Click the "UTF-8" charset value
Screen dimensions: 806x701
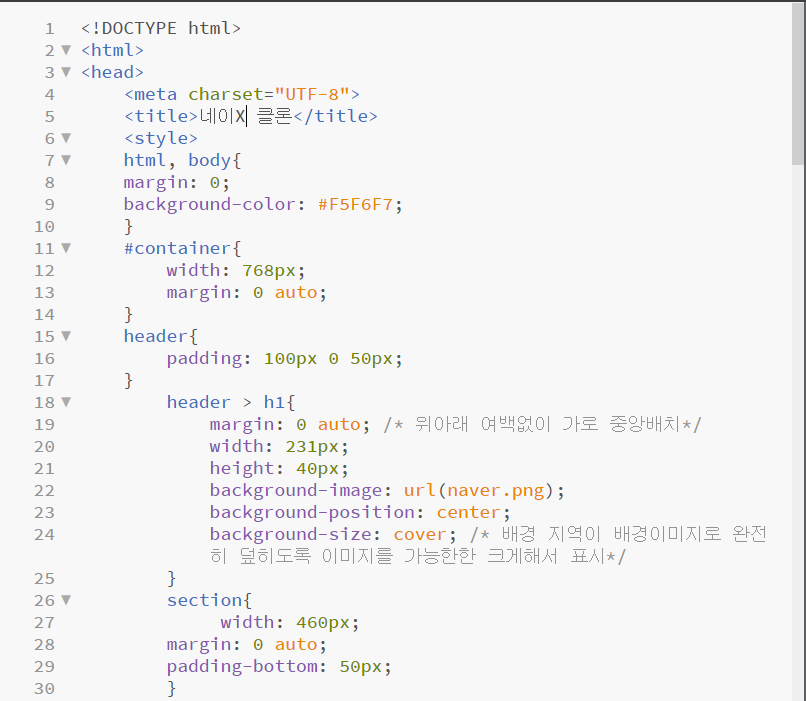(x=312, y=94)
